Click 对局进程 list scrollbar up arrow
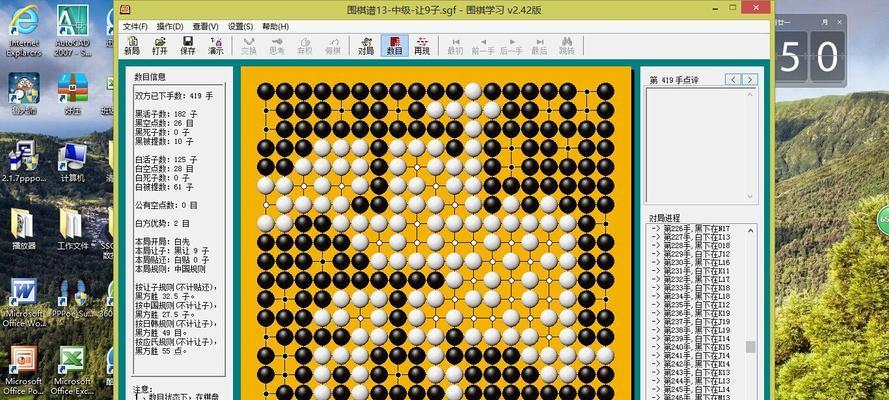Viewport: 889px width, 400px height. (751, 231)
